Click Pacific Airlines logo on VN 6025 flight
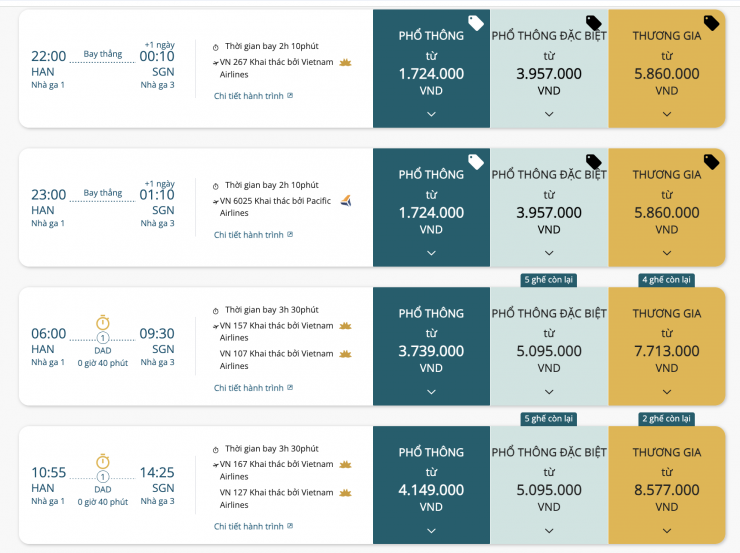This screenshot has width=740, height=553. (x=345, y=200)
